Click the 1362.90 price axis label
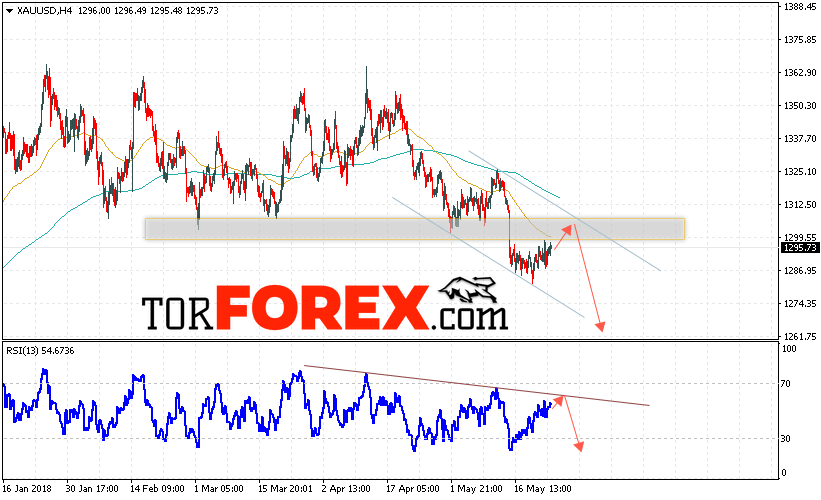This screenshot has height=500, width=821. tap(800, 73)
